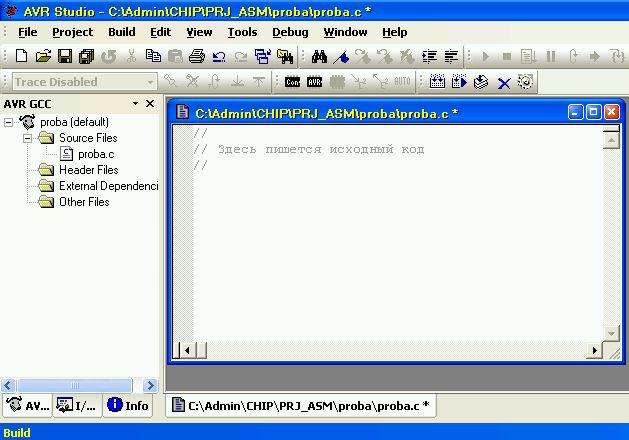Screen dimensions: 629x440
Task: Click editor vertical scrollbar up arrow
Action: tap(611, 140)
